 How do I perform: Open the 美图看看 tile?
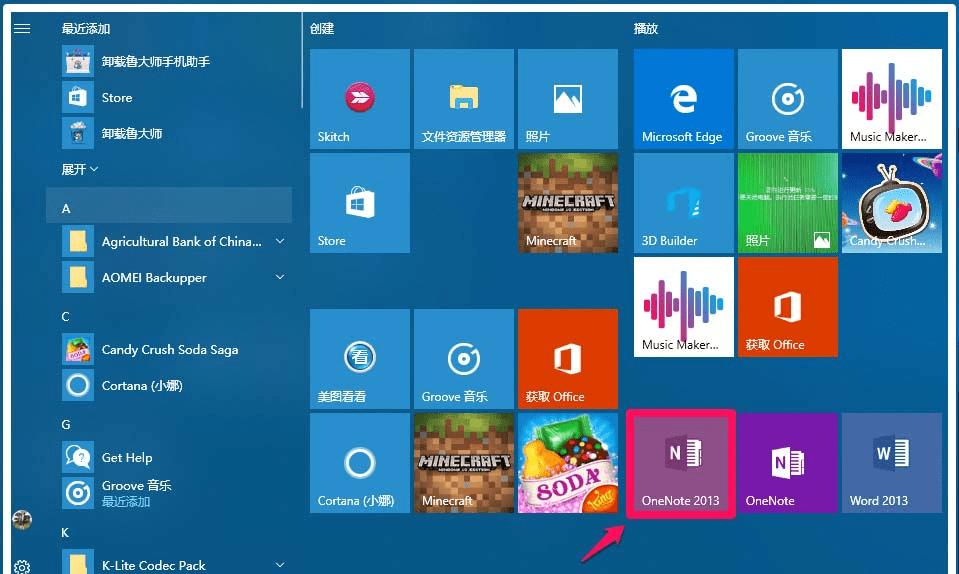coord(360,359)
